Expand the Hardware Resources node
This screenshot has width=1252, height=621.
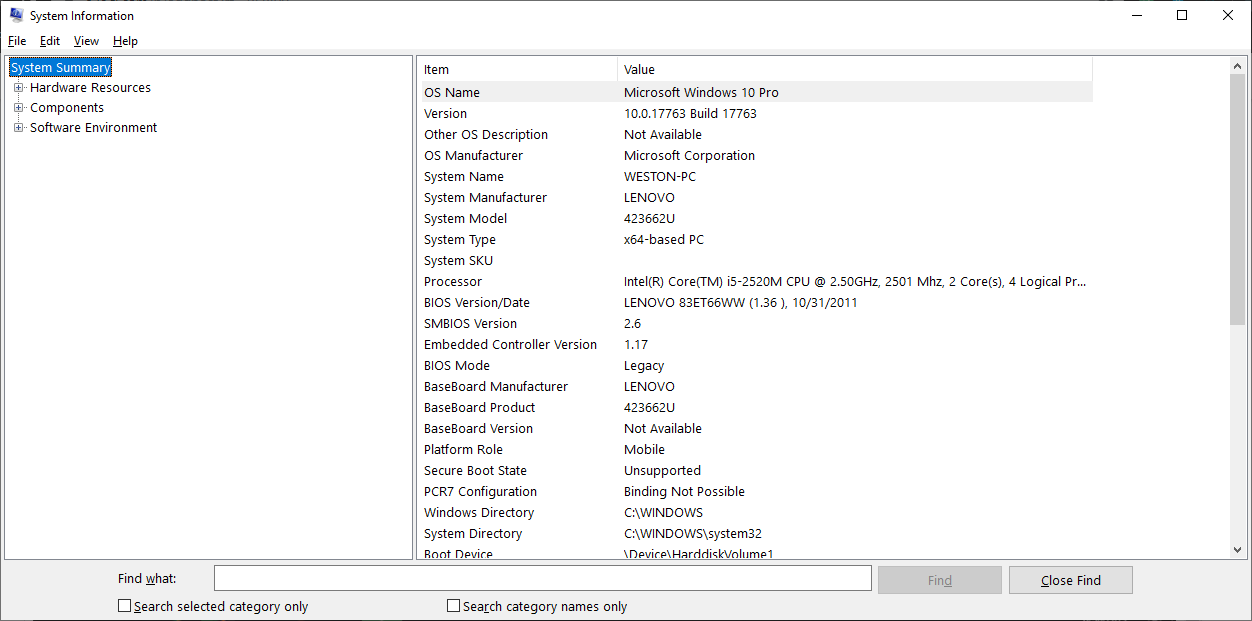tap(18, 88)
